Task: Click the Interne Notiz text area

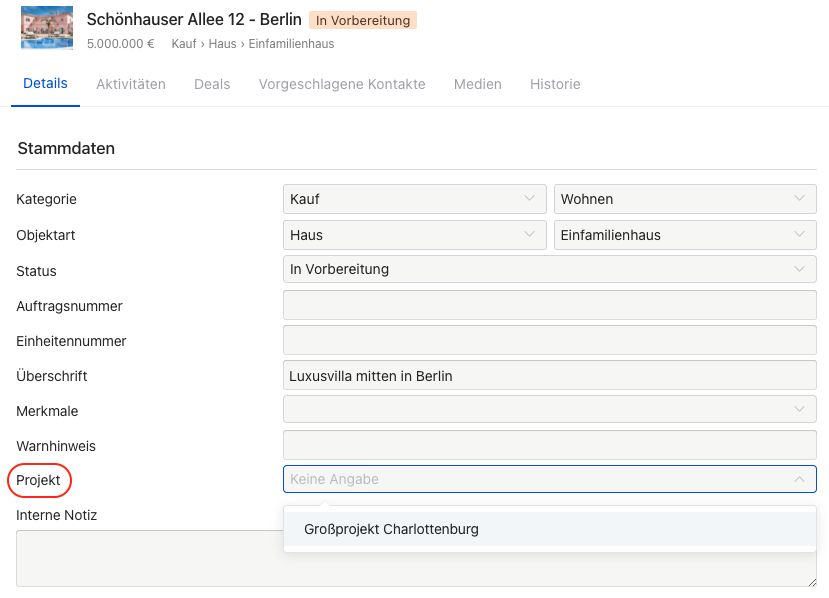Action: coord(150,558)
